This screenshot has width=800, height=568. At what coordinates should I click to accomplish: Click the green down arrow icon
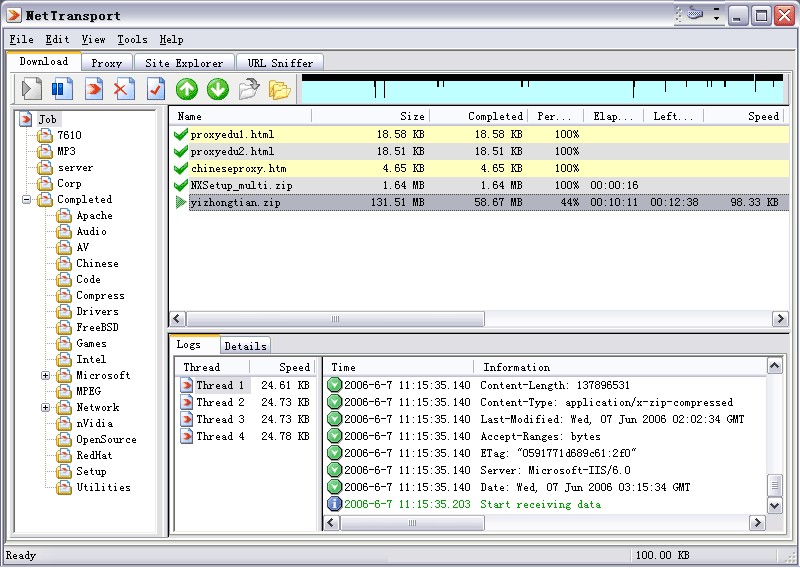(x=218, y=90)
